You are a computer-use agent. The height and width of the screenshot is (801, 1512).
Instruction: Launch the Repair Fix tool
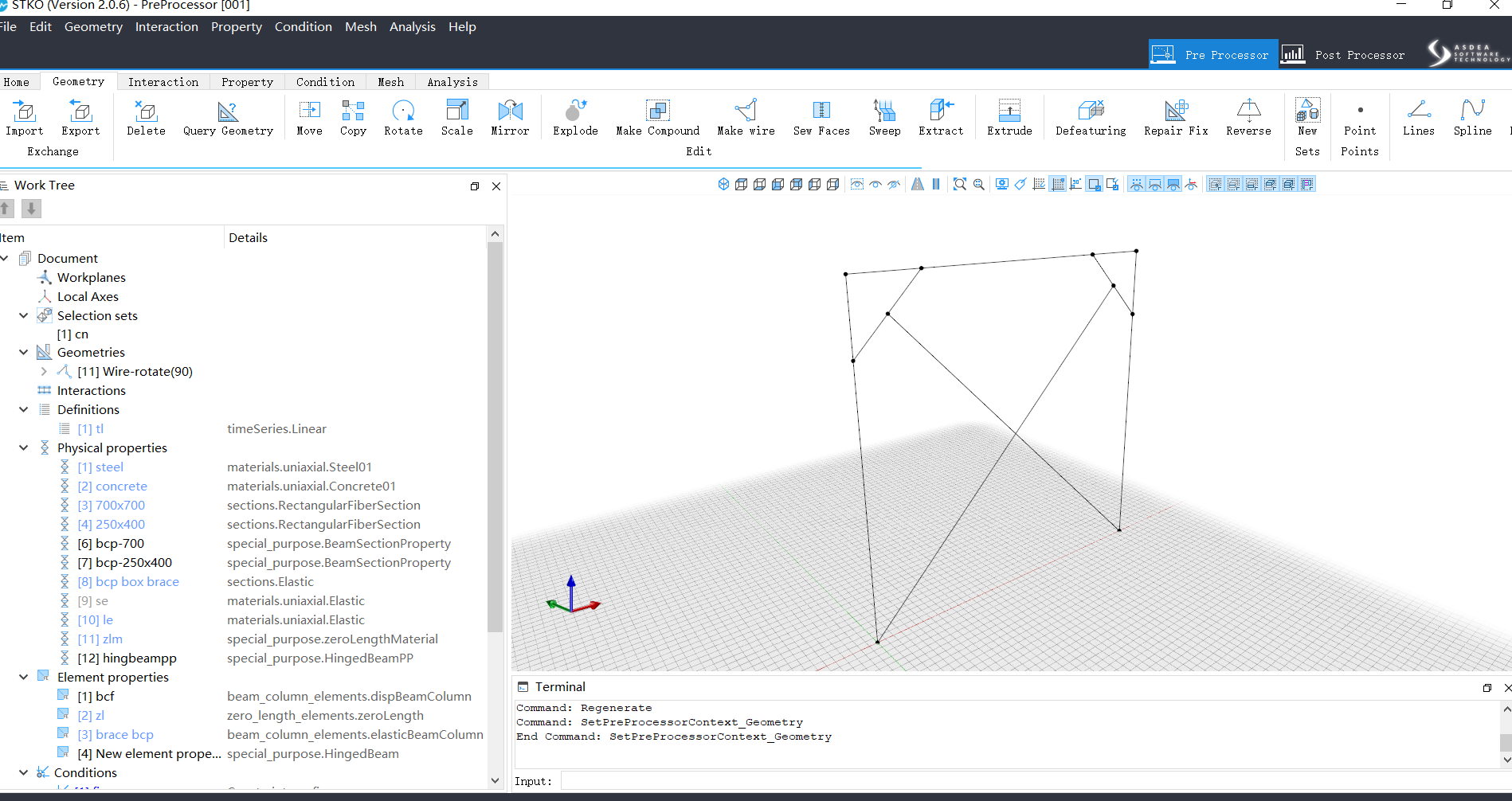pyautogui.click(x=1176, y=117)
